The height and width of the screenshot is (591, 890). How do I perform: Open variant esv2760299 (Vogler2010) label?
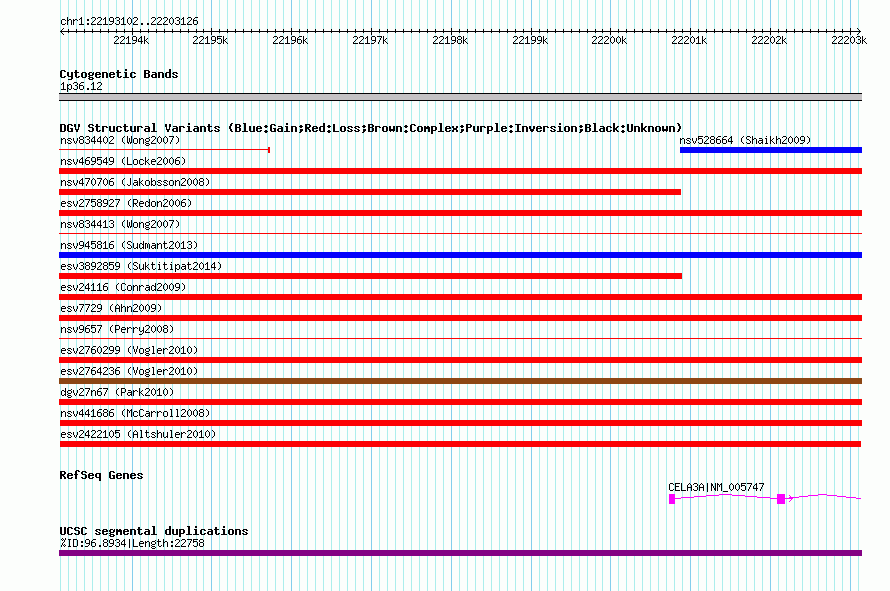coord(129,350)
